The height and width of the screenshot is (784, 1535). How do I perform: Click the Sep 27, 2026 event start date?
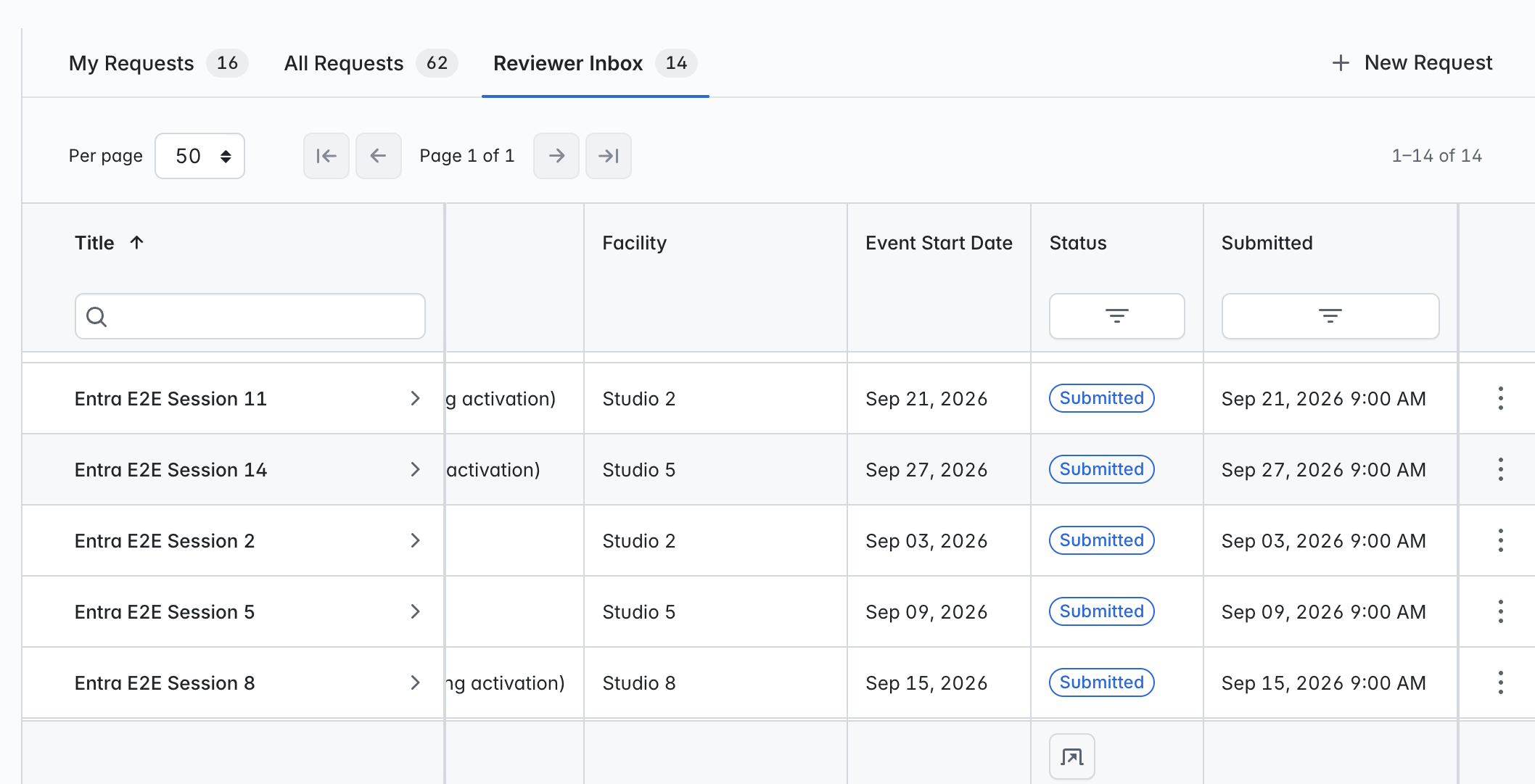coord(926,470)
